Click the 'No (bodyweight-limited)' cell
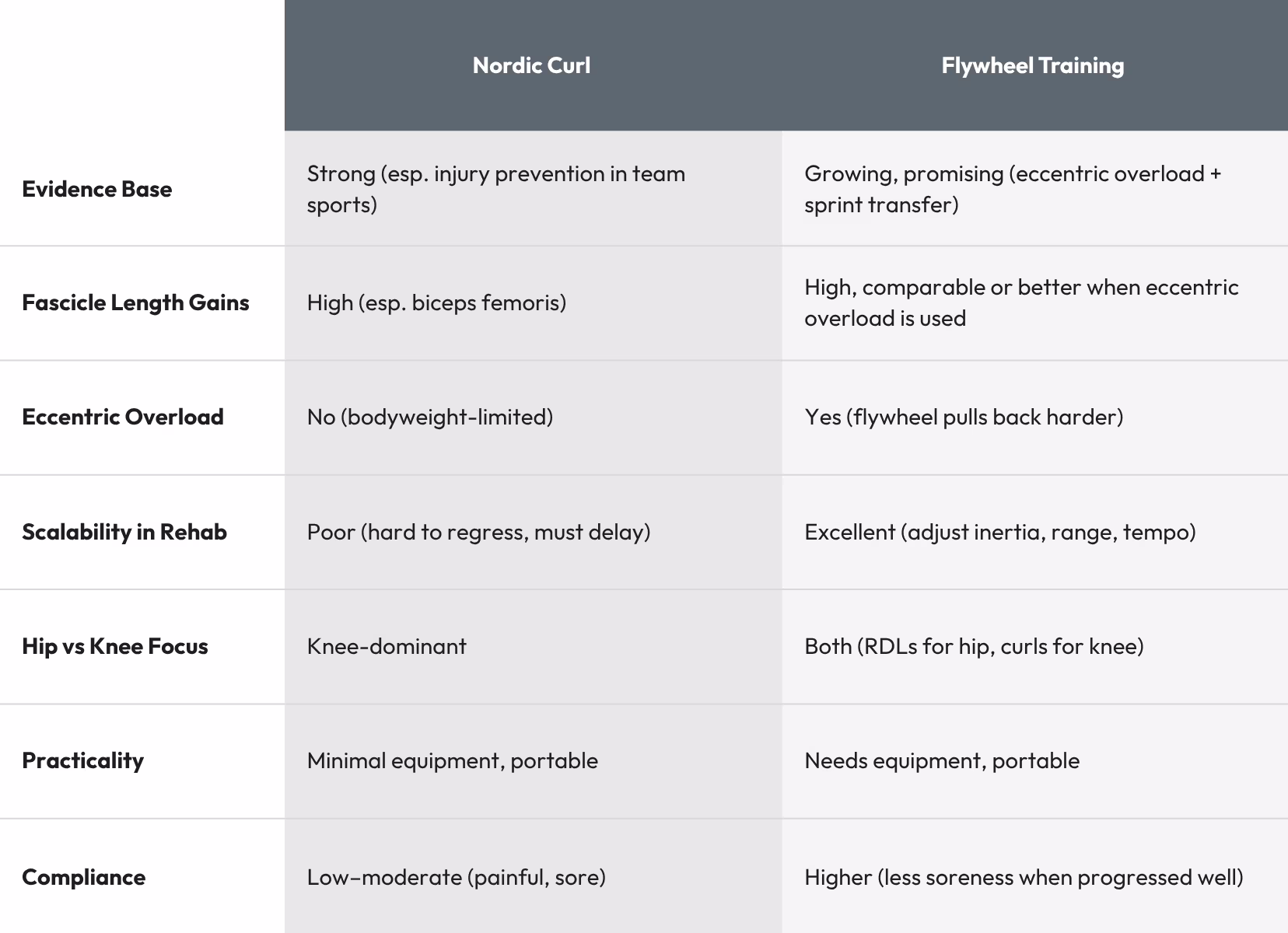This screenshot has width=1288, height=933. [430, 417]
